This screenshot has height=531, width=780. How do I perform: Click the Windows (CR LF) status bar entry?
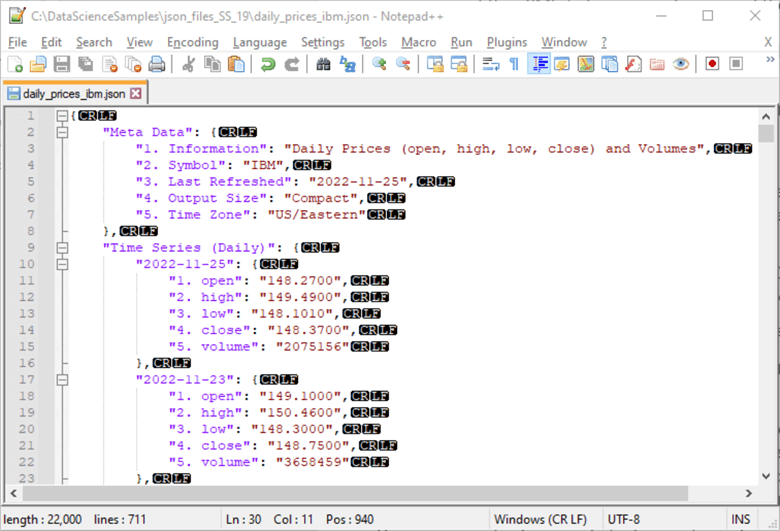(540, 520)
